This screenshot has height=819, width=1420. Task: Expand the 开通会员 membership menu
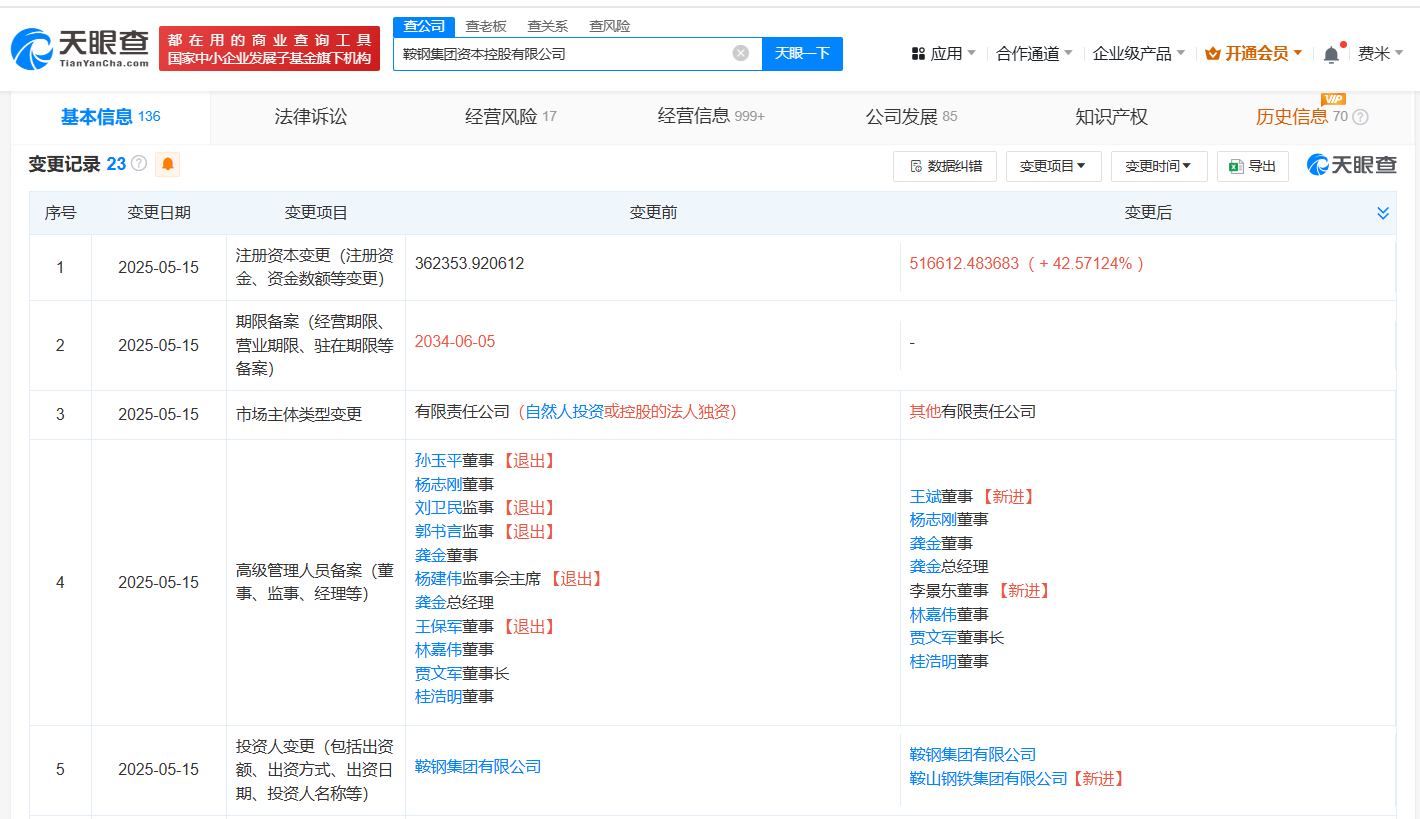coord(1254,53)
